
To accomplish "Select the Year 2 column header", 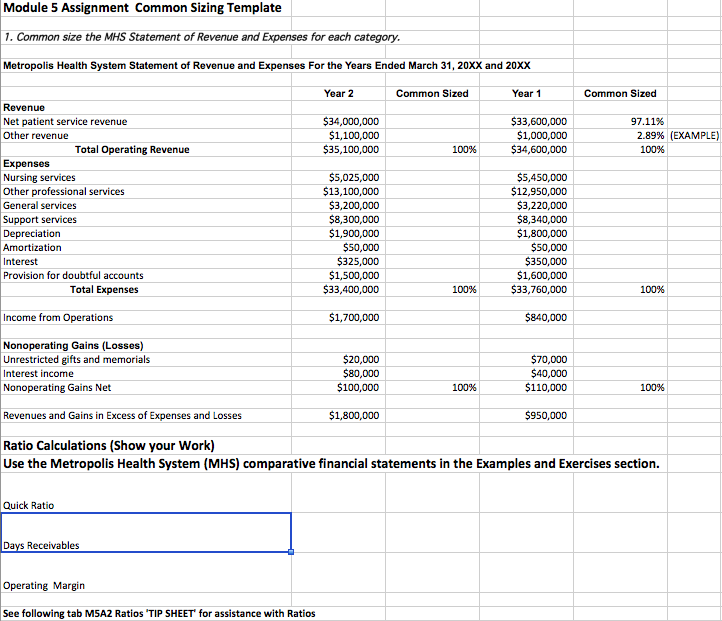I will [x=339, y=93].
